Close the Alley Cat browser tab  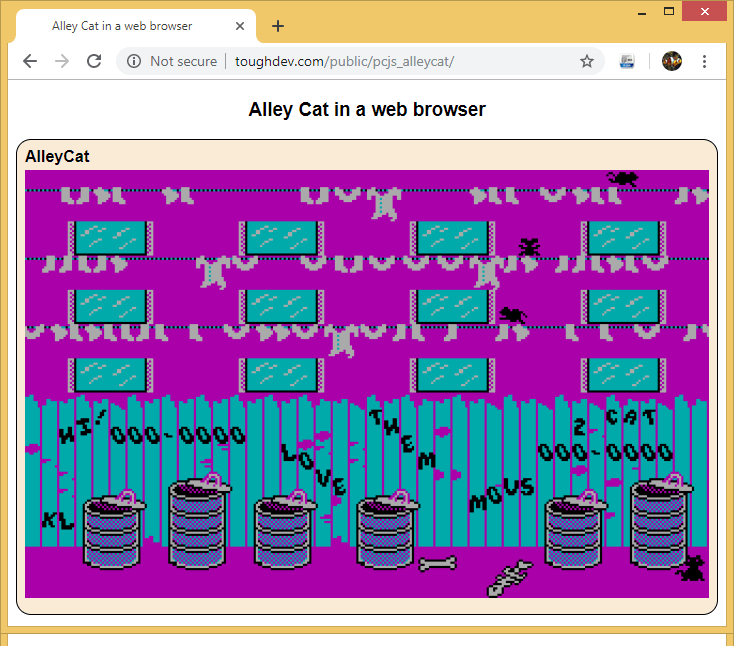point(240,26)
